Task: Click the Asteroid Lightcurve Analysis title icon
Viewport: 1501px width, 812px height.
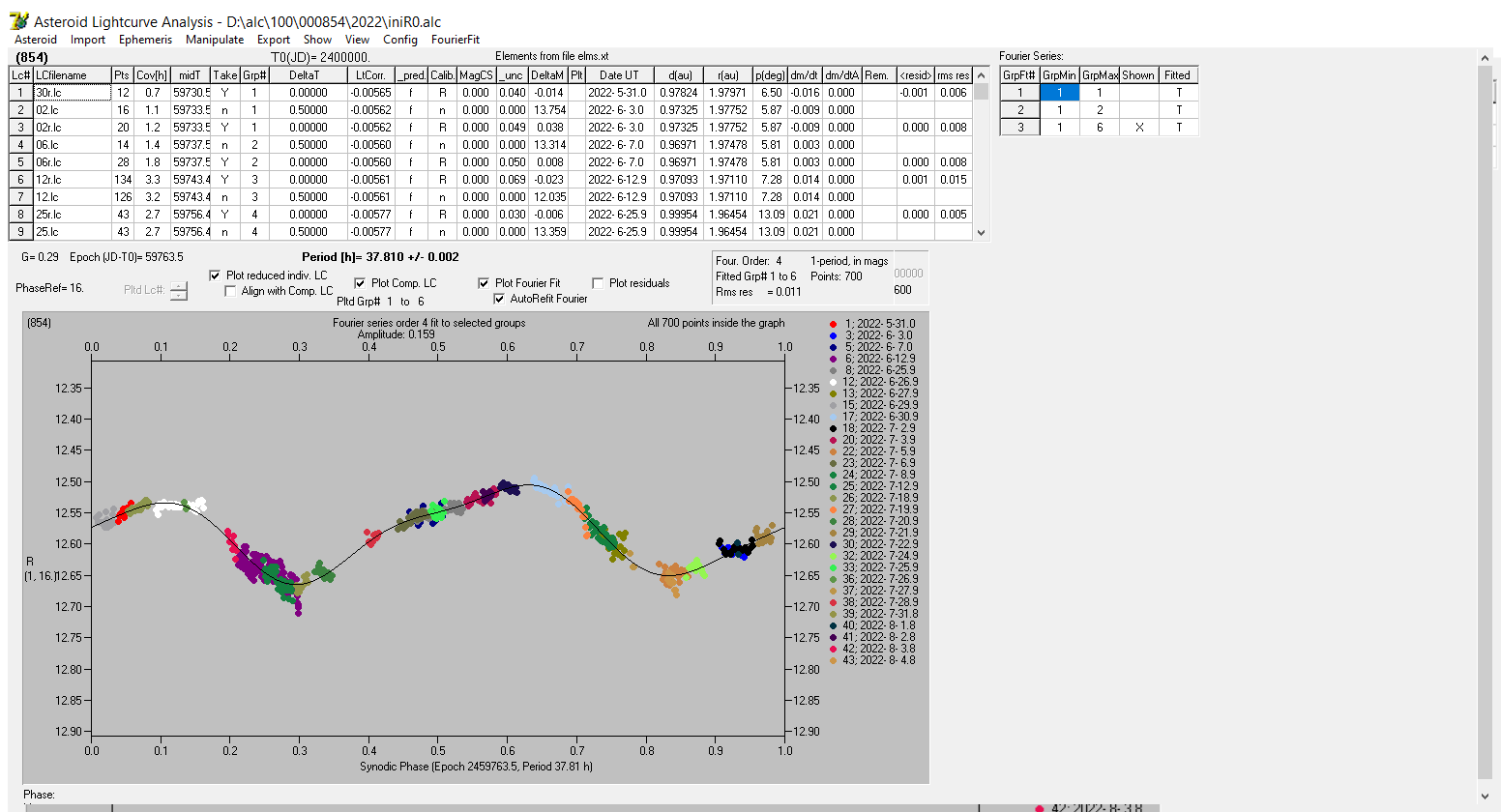Action: 18,21
